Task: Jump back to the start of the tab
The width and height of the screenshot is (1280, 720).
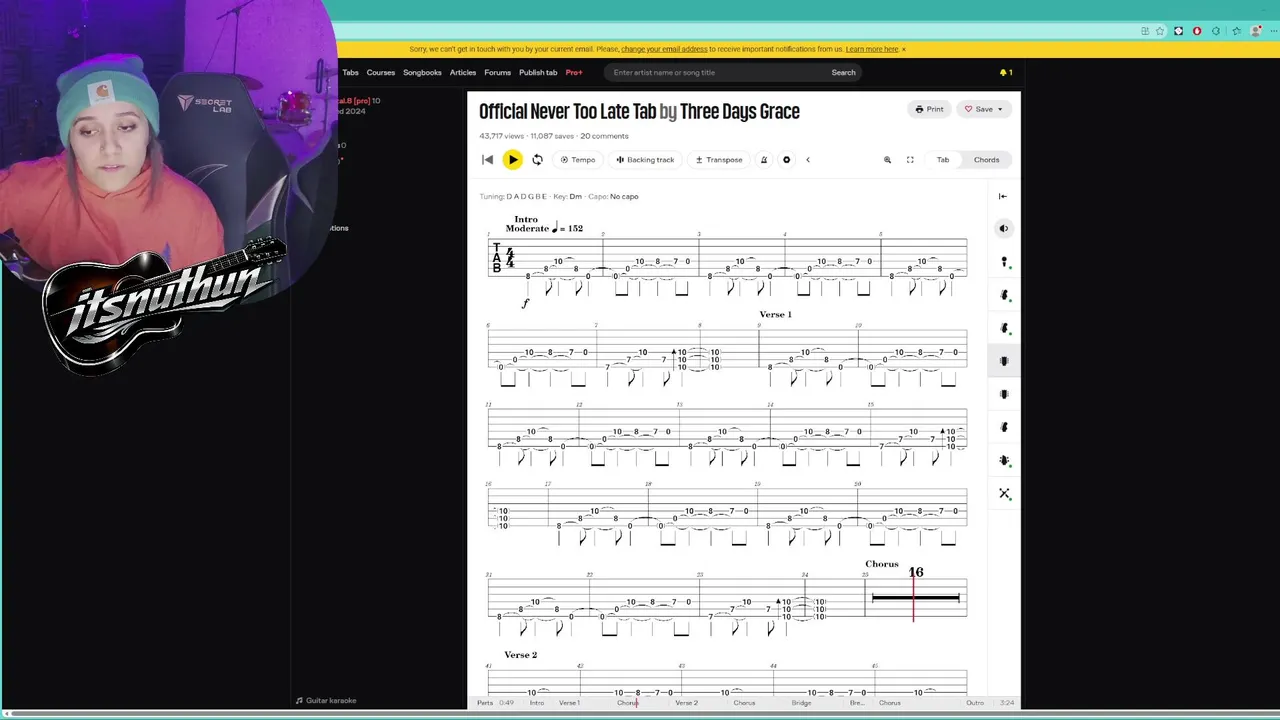Action: [487, 160]
